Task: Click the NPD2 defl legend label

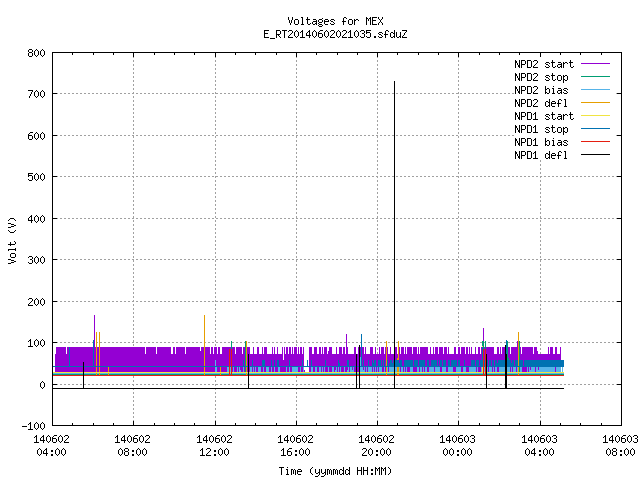Action: [x=541, y=103]
